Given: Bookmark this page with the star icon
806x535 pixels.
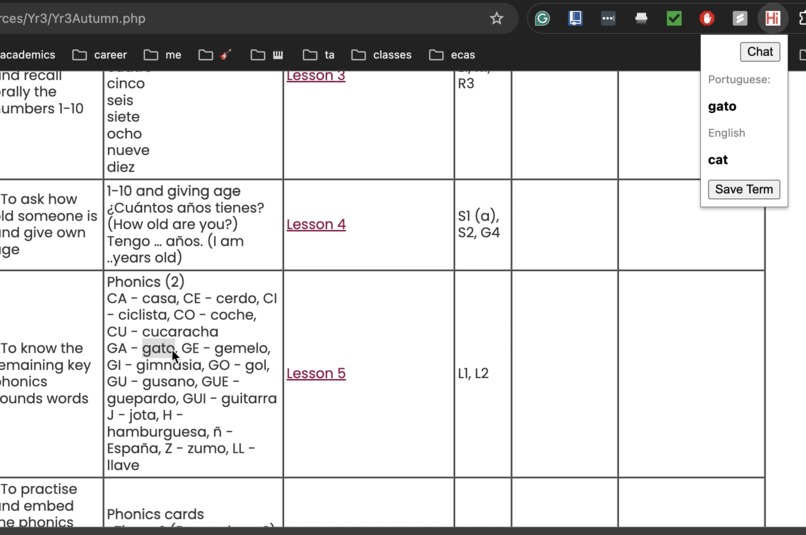Looking at the screenshot, I should [x=496, y=19].
